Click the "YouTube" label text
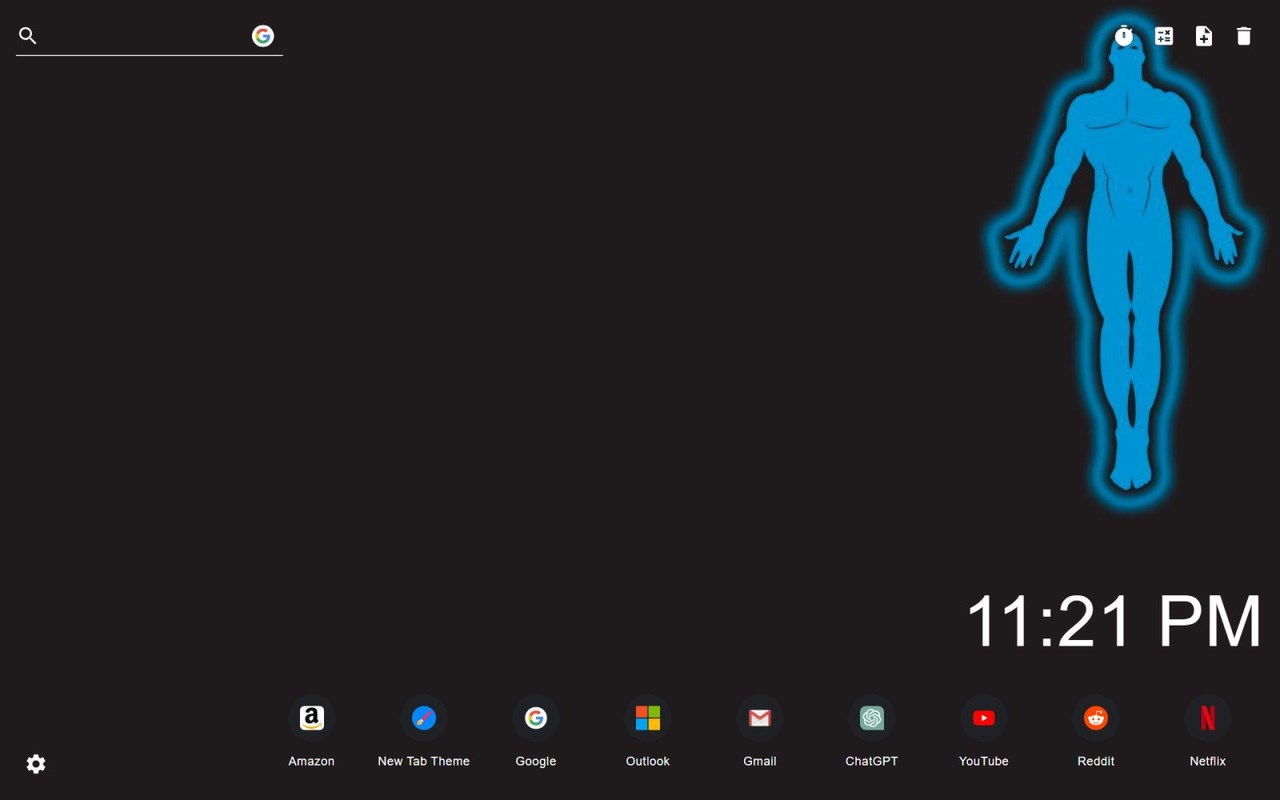Screen dimensions: 1280x800 click(984, 761)
